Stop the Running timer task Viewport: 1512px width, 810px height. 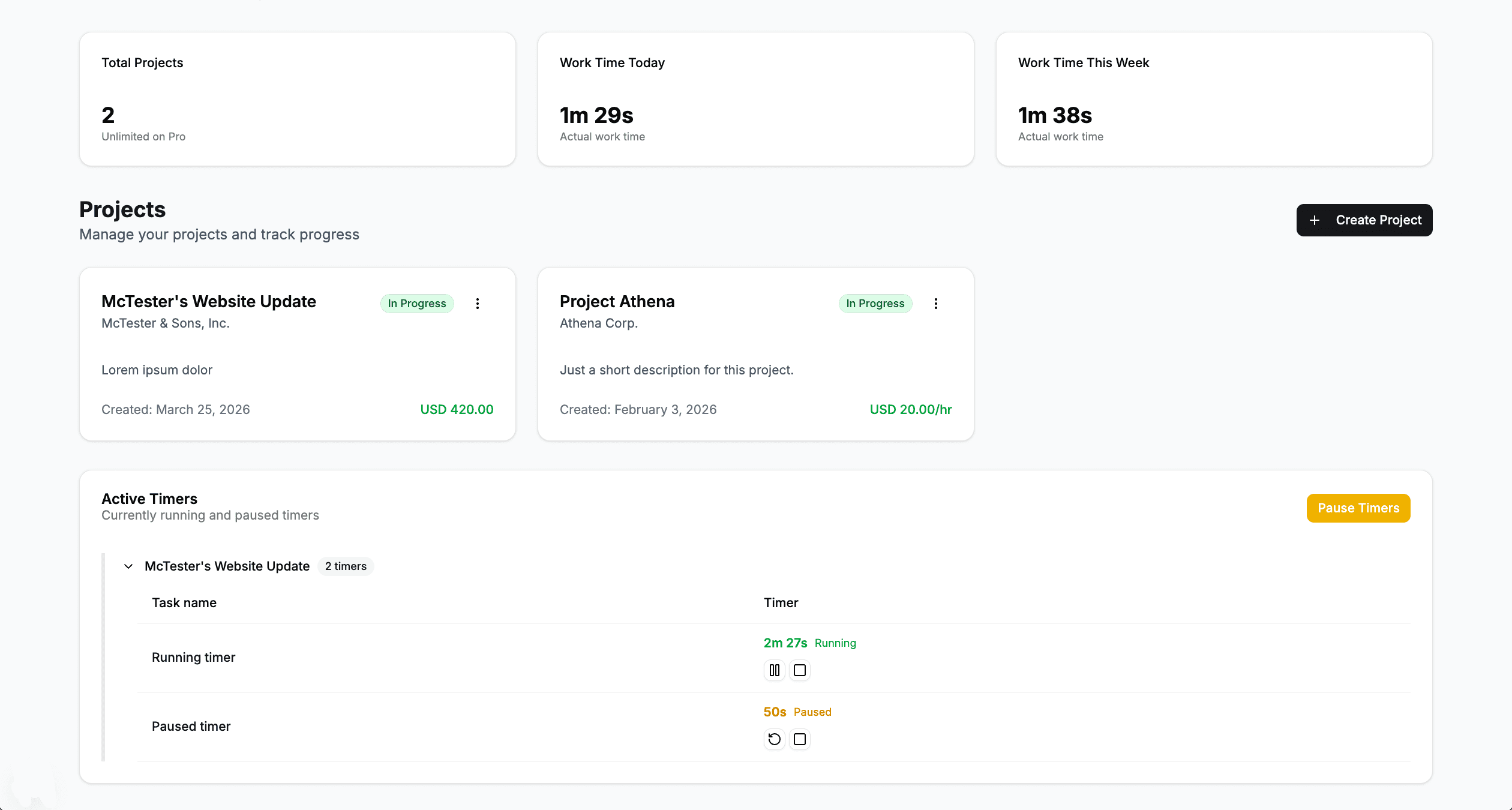pyautogui.click(x=800, y=670)
